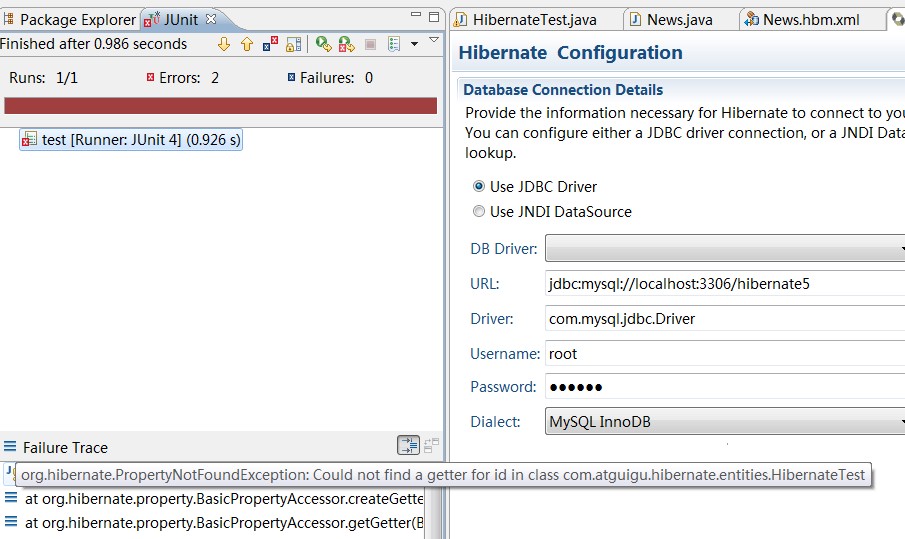905x539 pixels.
Task: Click the Errors counter icon
Action: (x=150, y=77)
